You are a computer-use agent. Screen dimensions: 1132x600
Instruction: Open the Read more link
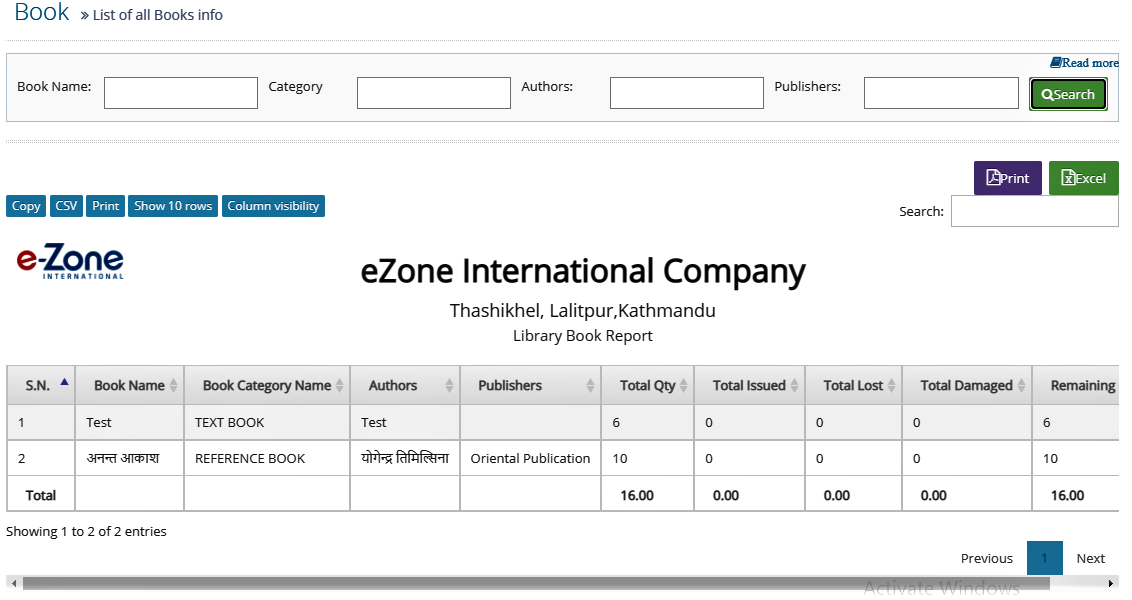coord(1084,63)
